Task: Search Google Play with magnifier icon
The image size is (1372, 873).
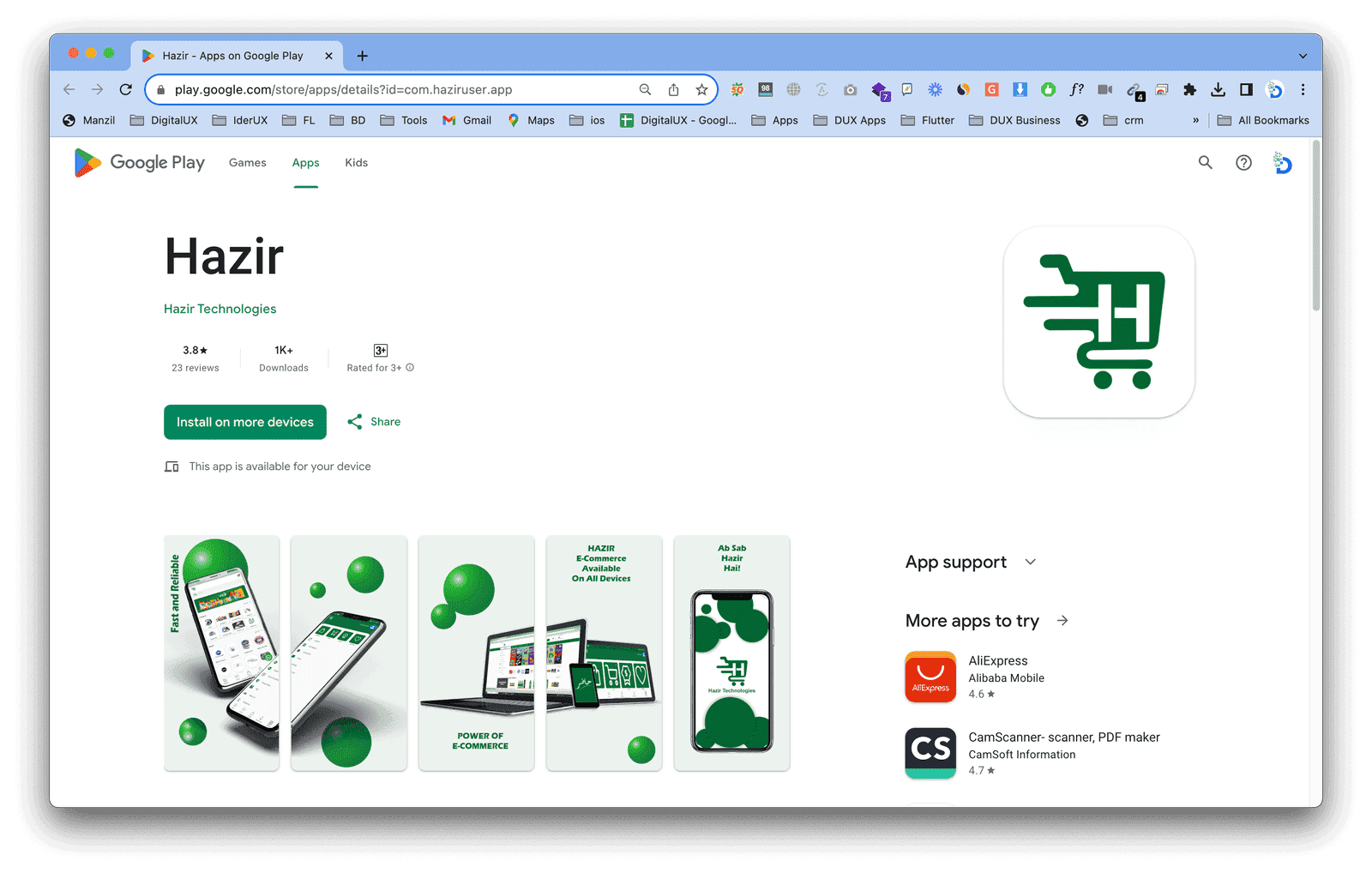Action: pyautogui.click(x=1205, y=162)
